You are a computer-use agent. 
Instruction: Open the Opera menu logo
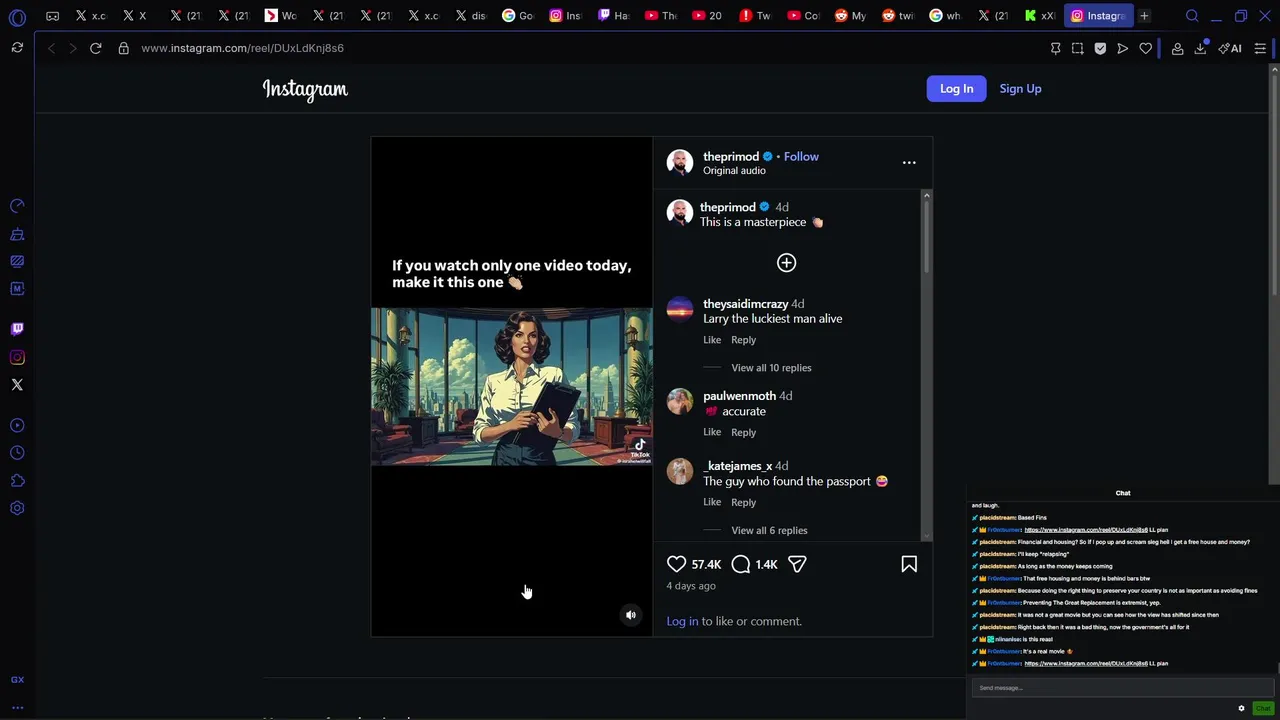(17, 17)
